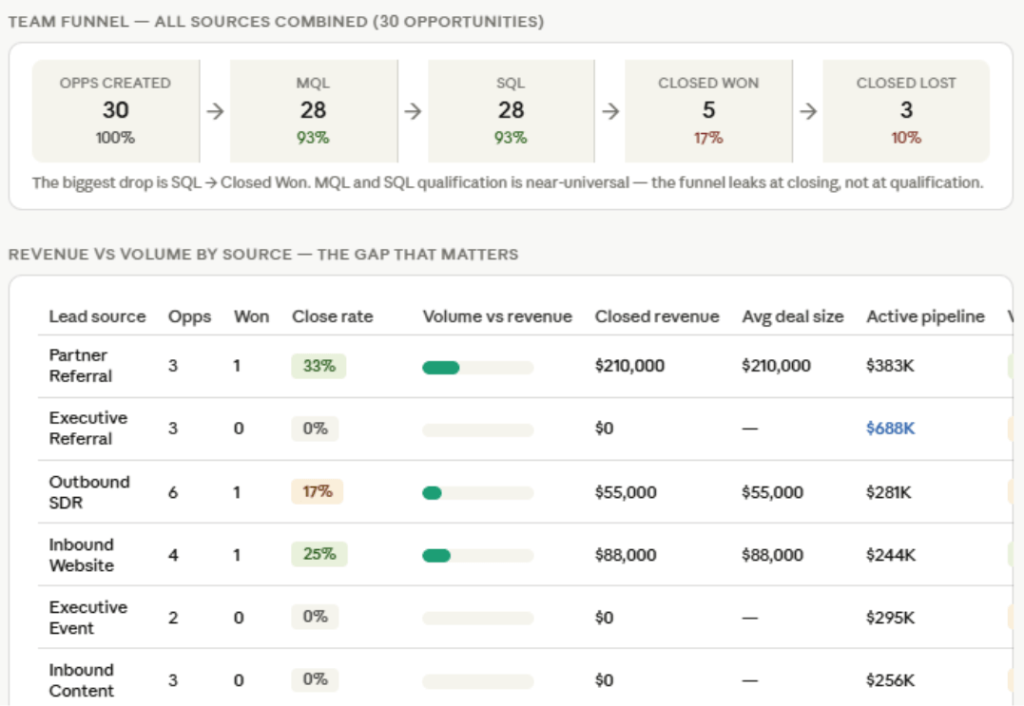Image resolution: width=1024 pixels, height=706 pixels.
Task: Click the Partner Referral volume vs revenue bar
Action: [x=478, y=368]
